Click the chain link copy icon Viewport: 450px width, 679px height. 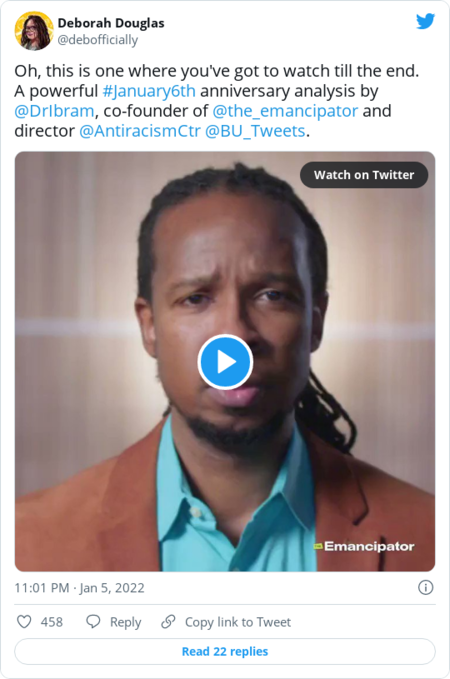[168, 621]
